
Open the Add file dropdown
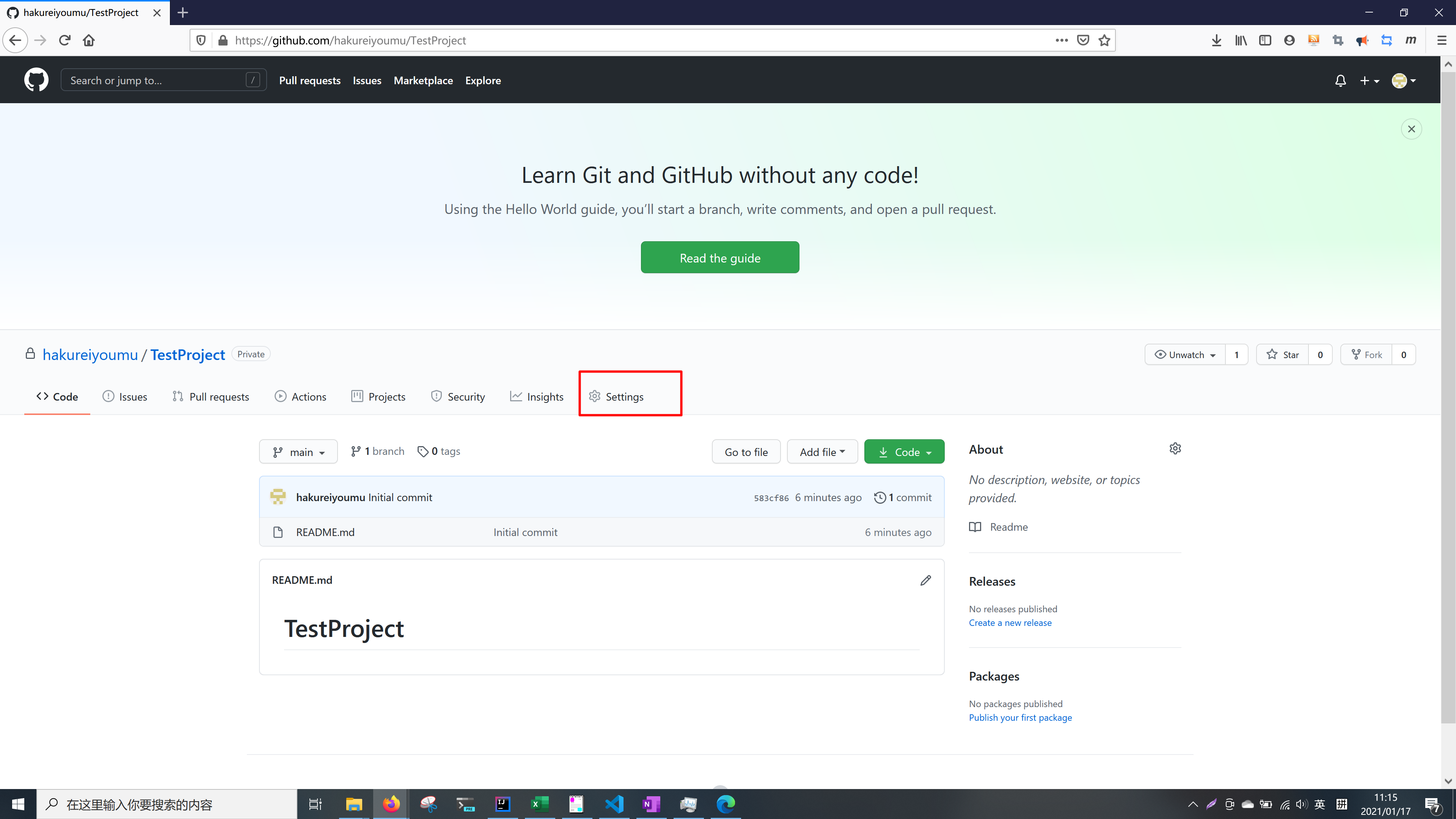click(x=822, y=452)
